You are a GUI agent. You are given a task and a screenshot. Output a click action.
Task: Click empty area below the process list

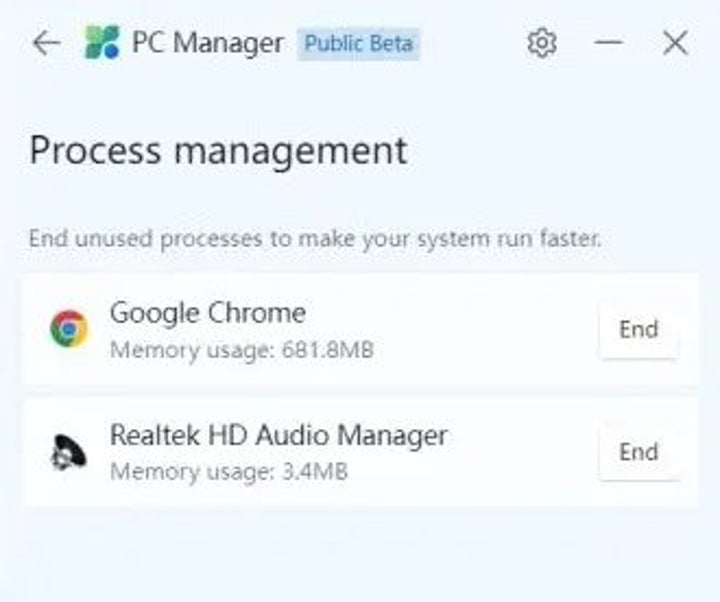pyautogui.click(x=360, y=555)
